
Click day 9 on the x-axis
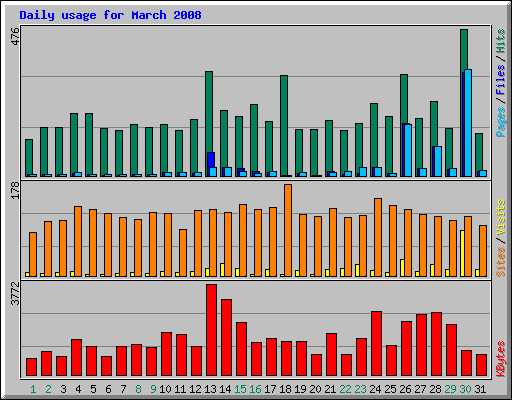pos(153,389)
